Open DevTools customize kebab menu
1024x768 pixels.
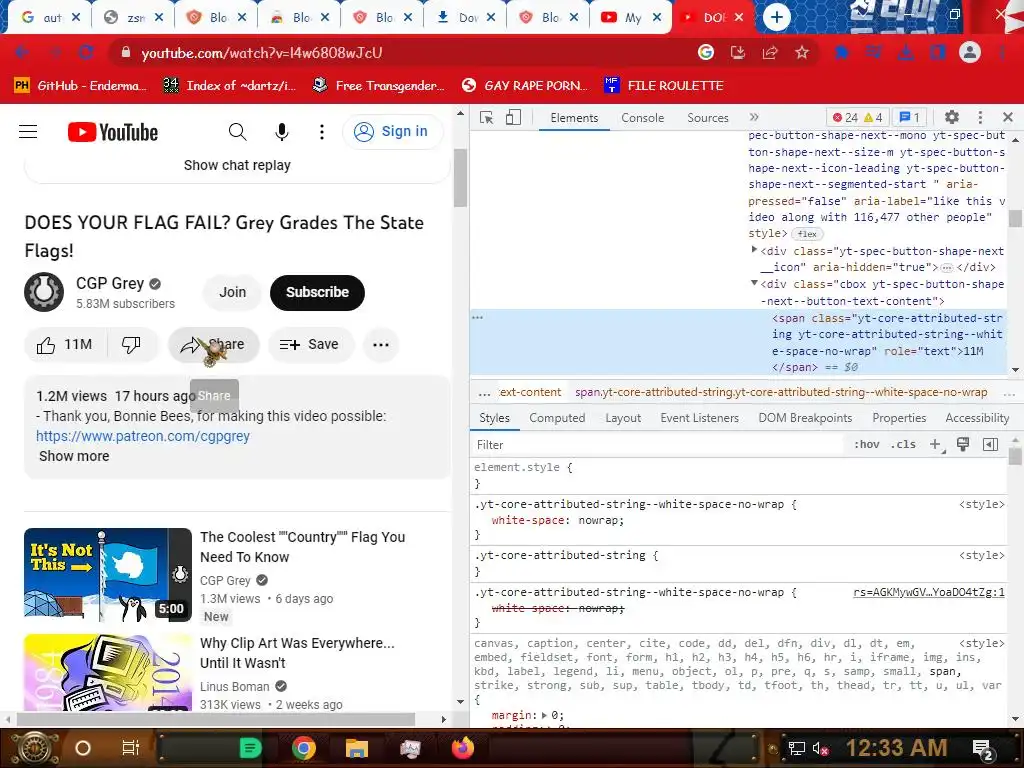[x=980, y=117]
